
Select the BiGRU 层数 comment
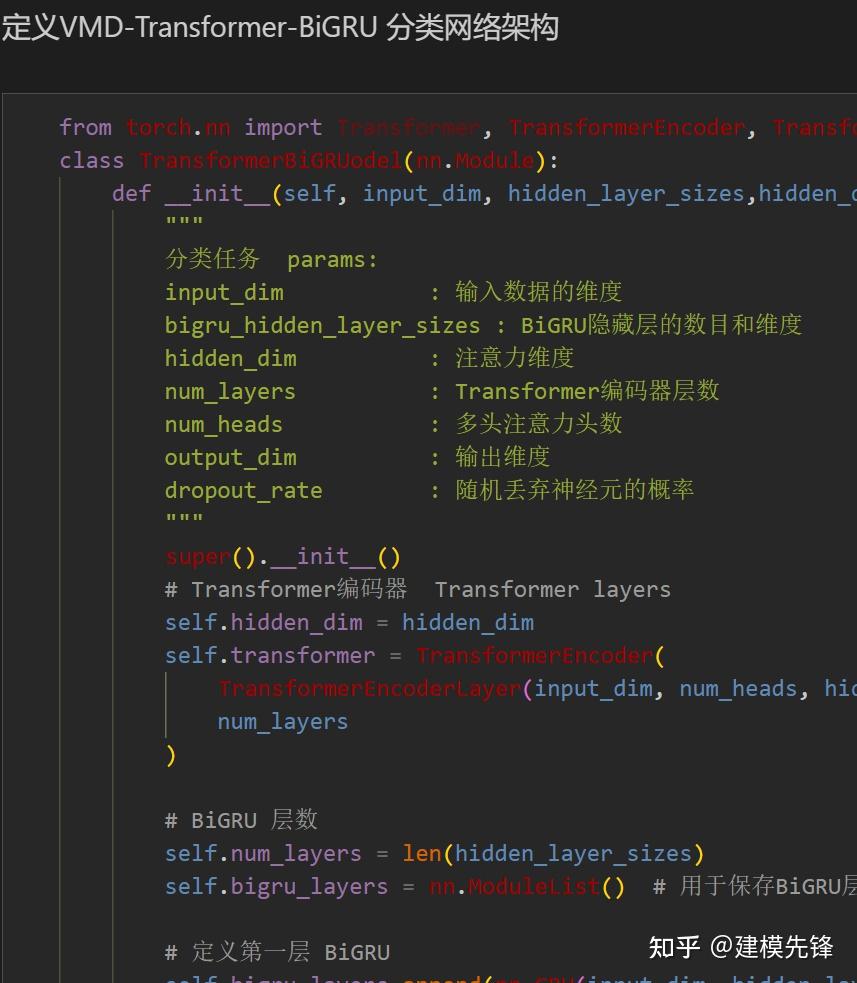[x=240, y=819]
